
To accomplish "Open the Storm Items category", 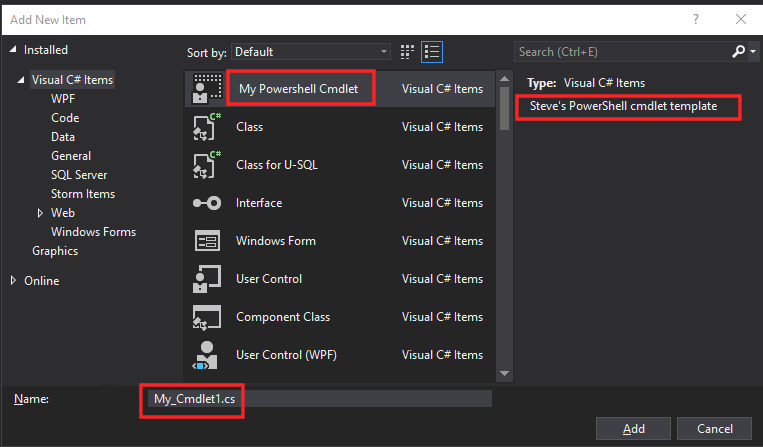I will click(82, 194).
